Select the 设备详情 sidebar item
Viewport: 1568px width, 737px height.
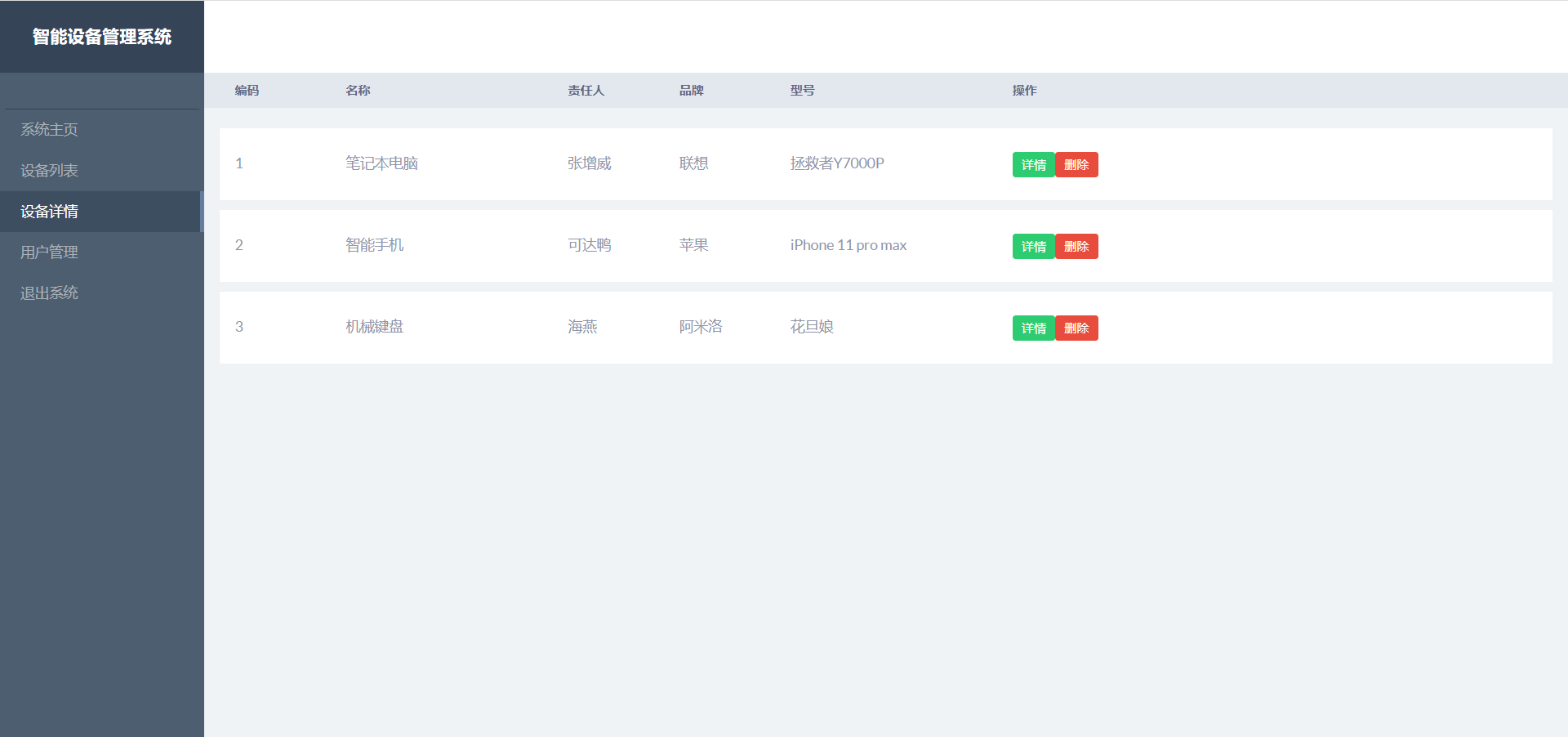click(x=49, y=212)
